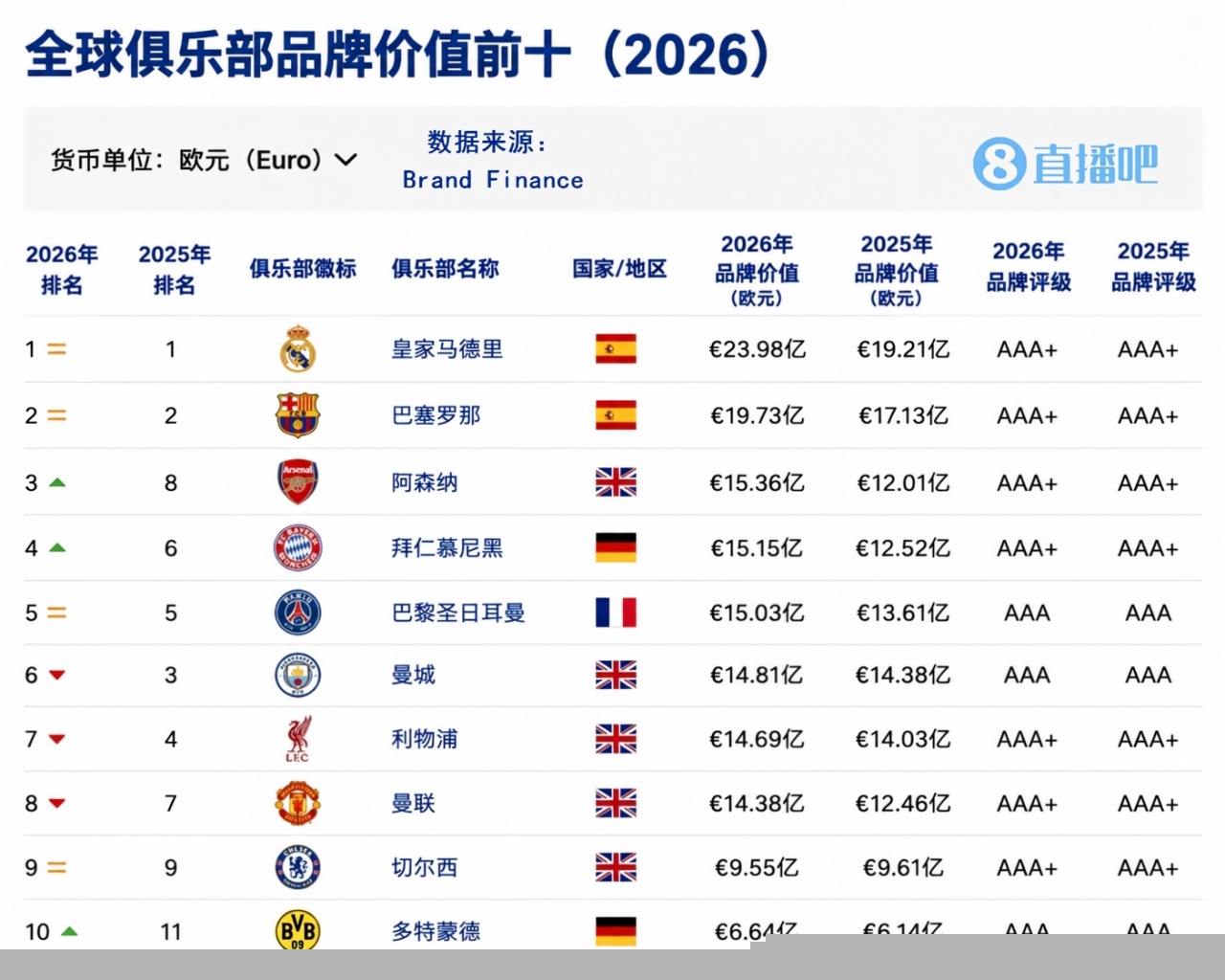Click the Manchester City badge
Viewport: 1225px width, 980px height.
[x=298, y=676]
